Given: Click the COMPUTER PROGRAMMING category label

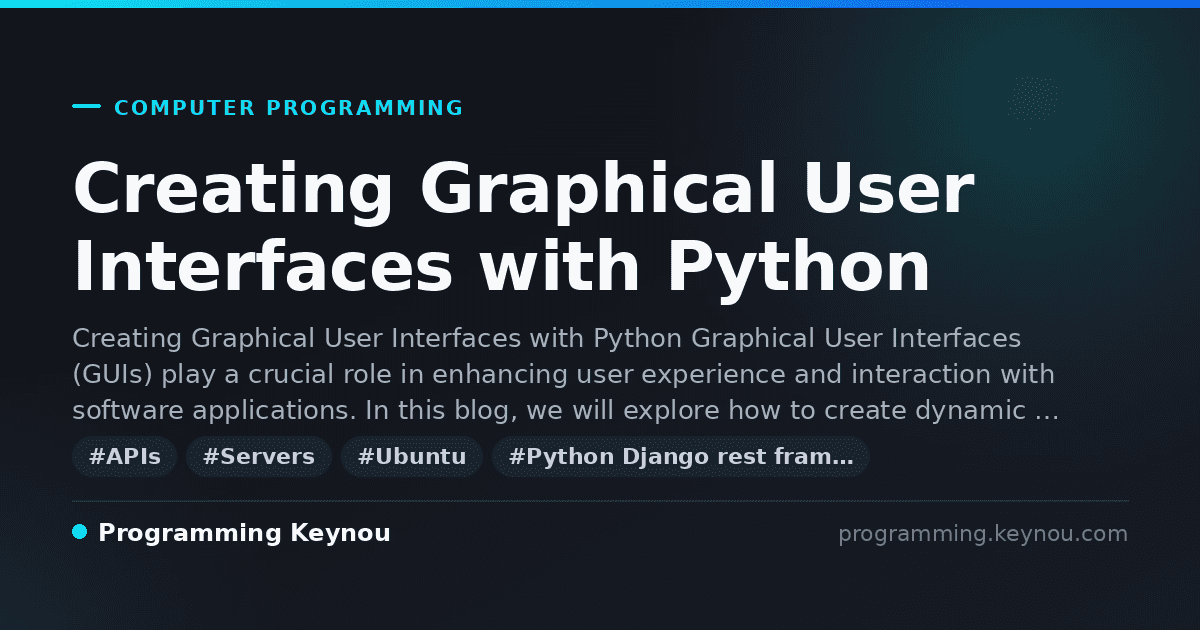Looking at the screenshot, I should 288,108.
